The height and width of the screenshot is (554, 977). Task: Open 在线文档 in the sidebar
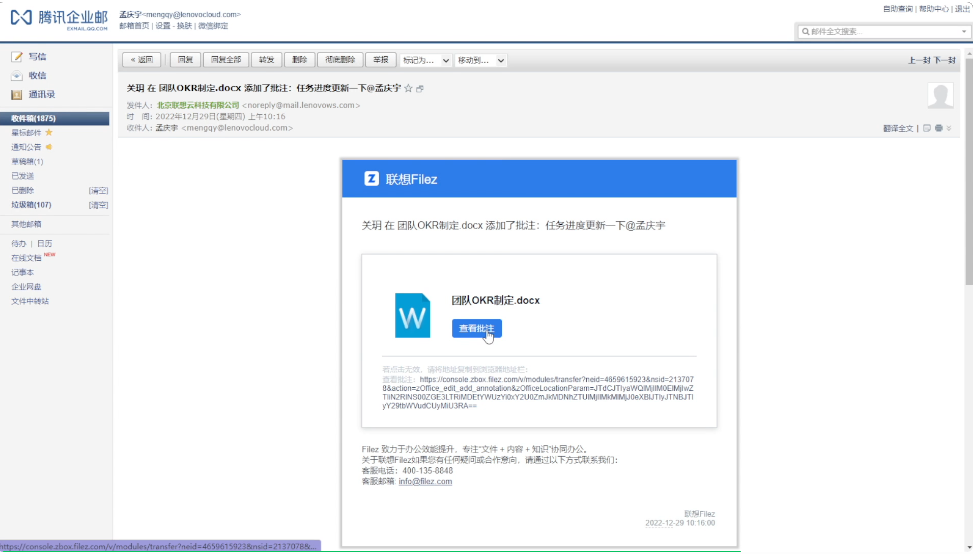(26, 258)
